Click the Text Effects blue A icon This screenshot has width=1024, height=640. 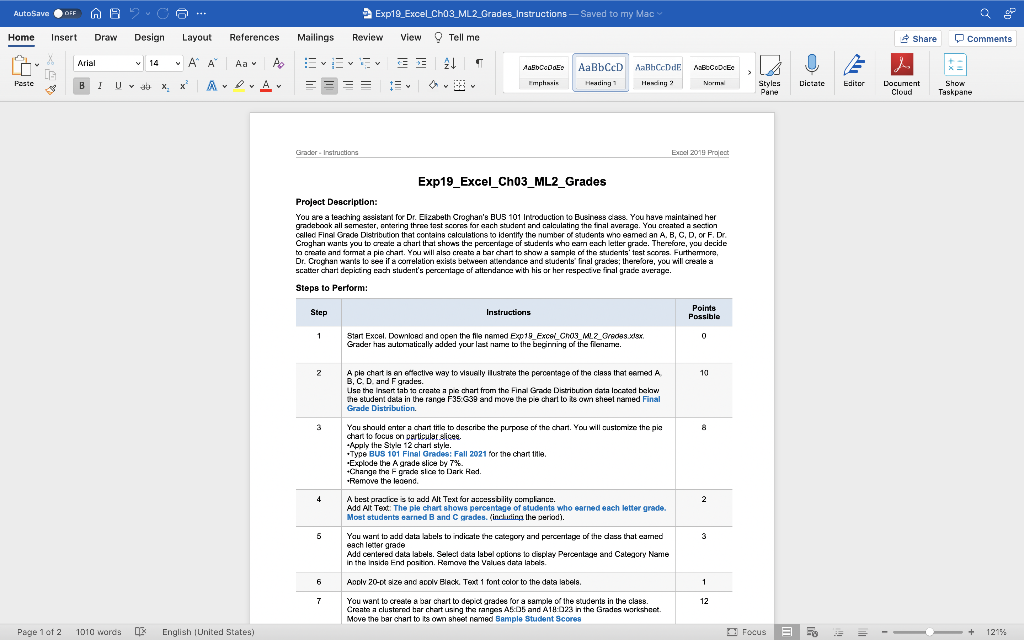[x=212, y=86]
